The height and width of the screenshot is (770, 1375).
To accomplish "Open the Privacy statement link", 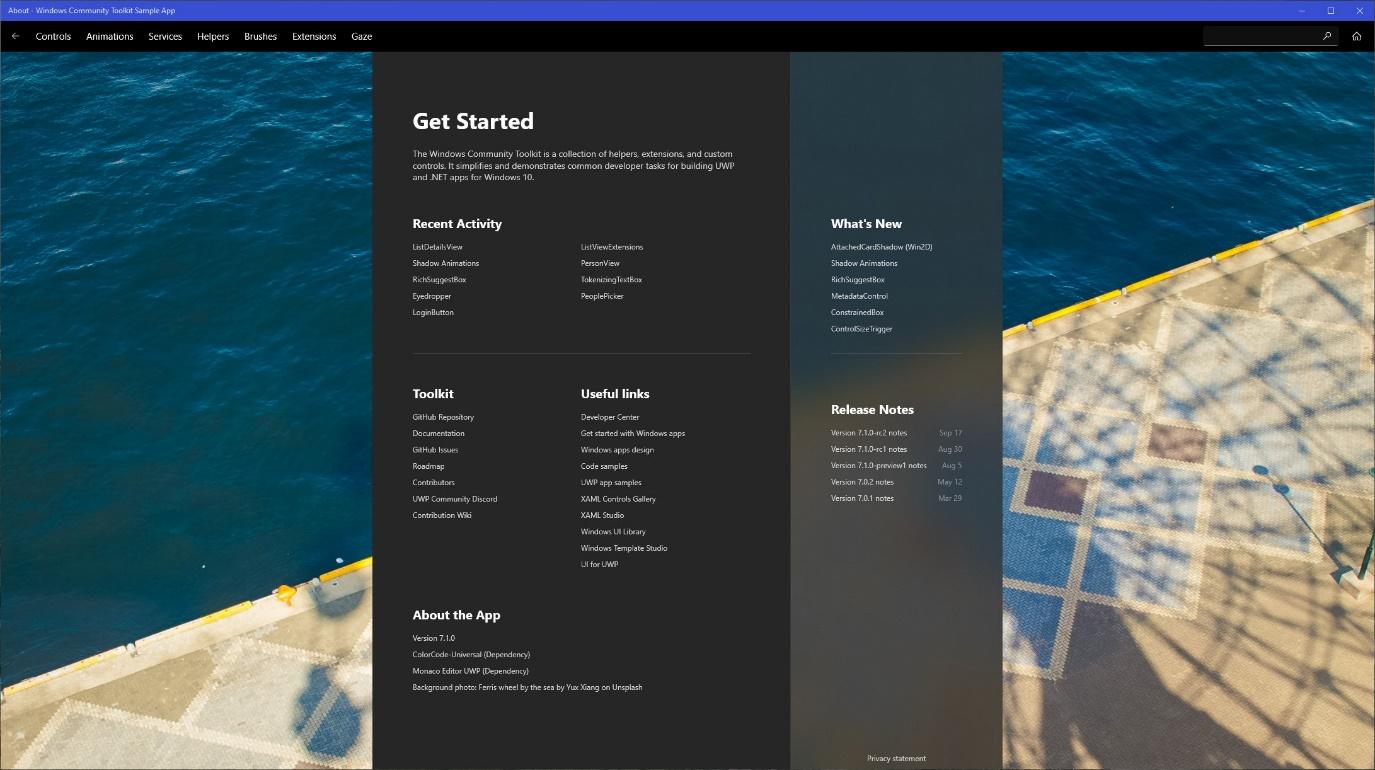I will pyautogui.click(x=896, y=759).
